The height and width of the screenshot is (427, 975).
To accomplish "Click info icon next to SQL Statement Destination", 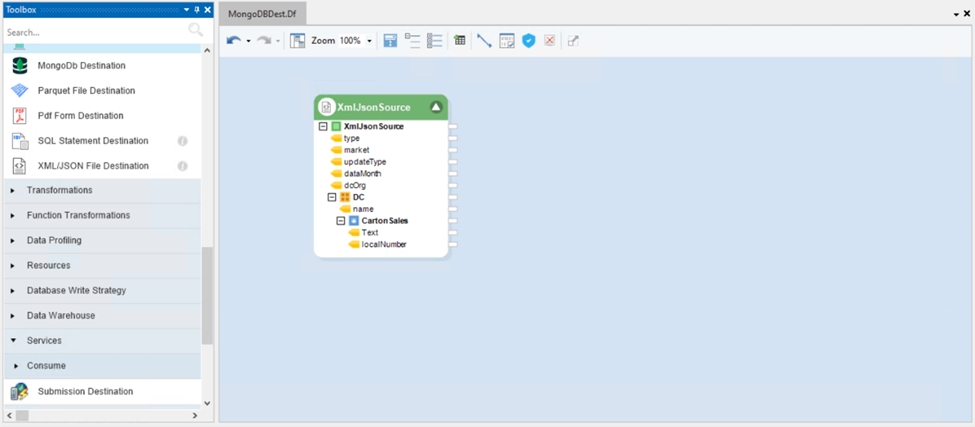I will [182, 141].
